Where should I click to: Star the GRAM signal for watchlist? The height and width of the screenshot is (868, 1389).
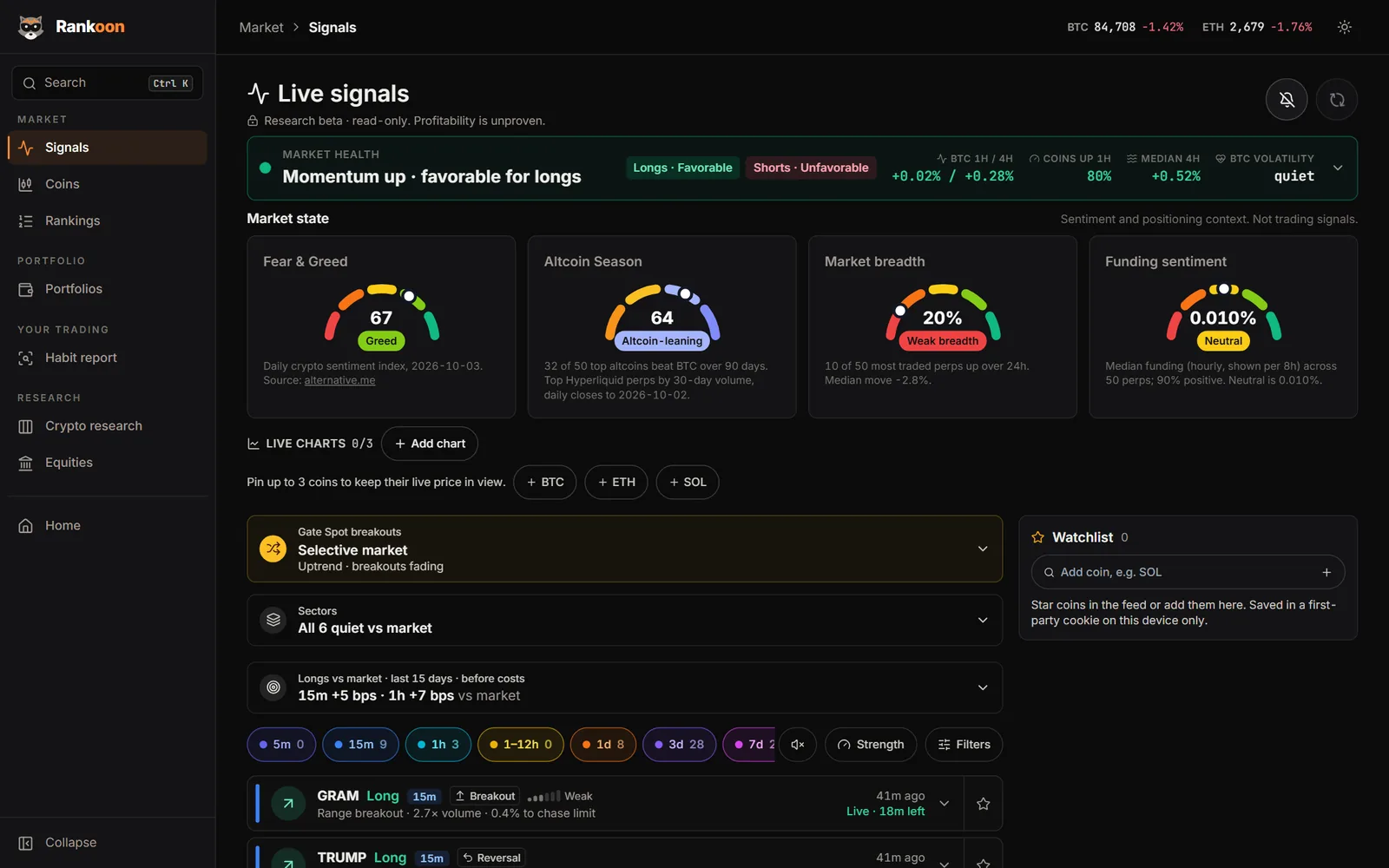coord(983,804)
